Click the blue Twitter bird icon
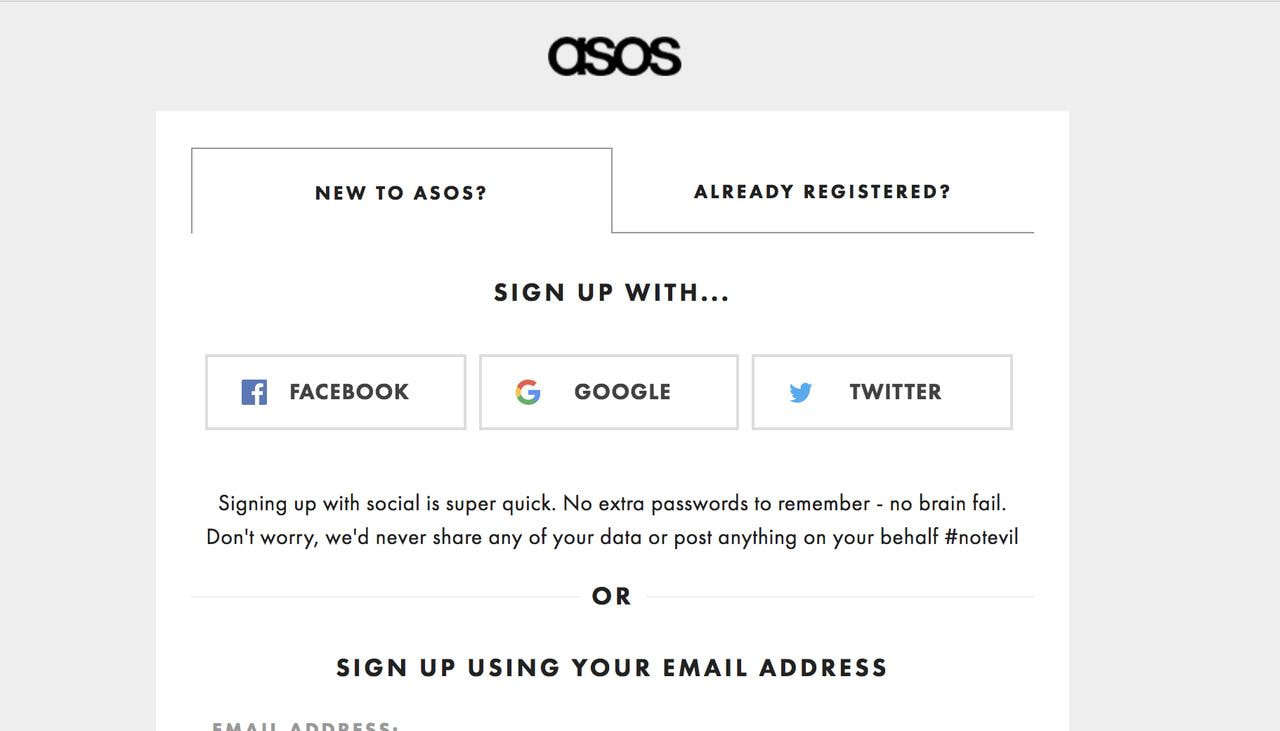Screen dimensions: 1280x731 800,393
